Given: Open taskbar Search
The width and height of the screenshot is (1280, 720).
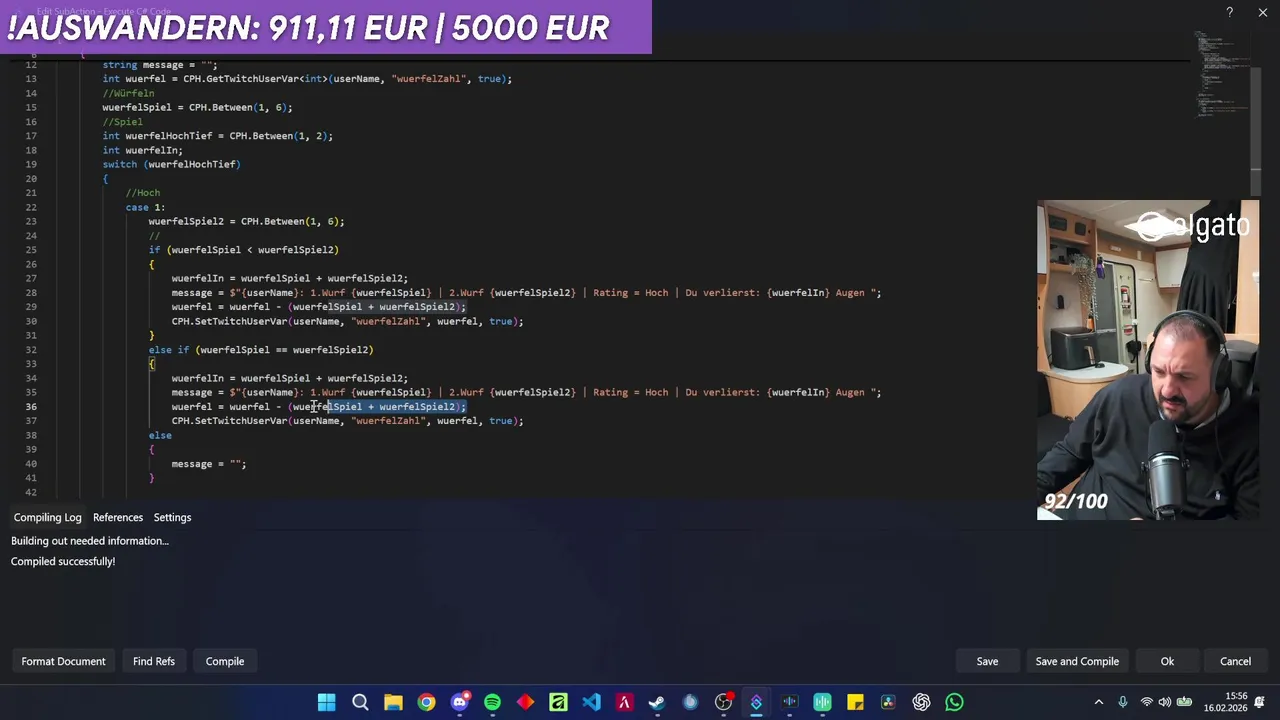Looking at the screenshot, I should (x=360, y=702).
